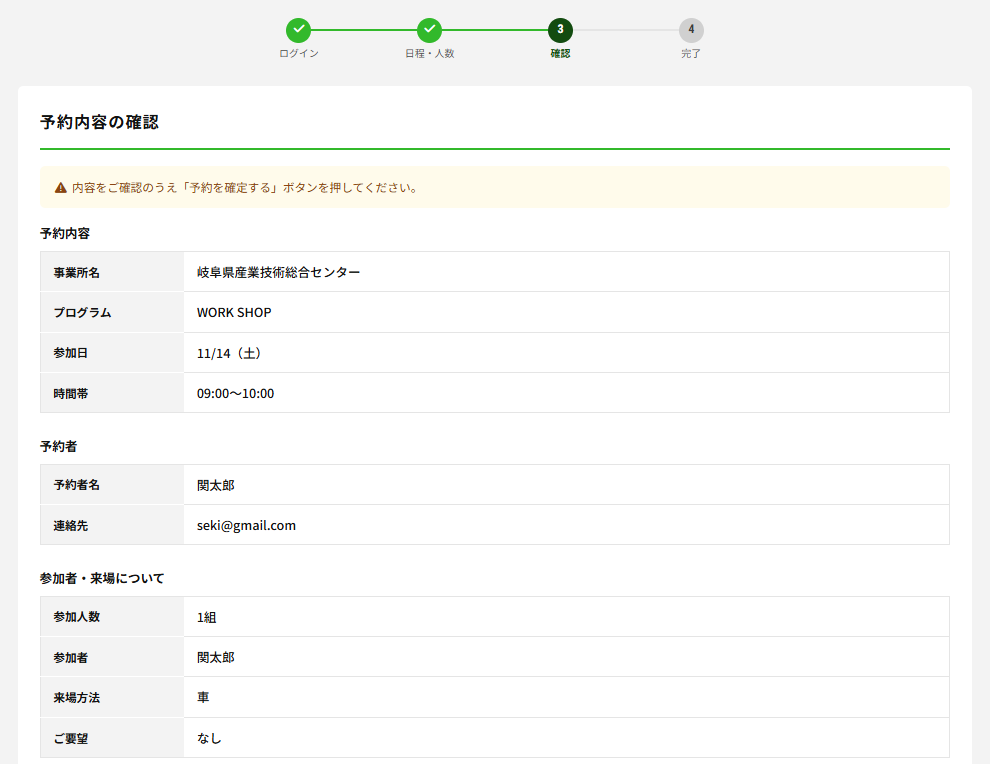Select the date 11/14（土）

click(229, 353)
